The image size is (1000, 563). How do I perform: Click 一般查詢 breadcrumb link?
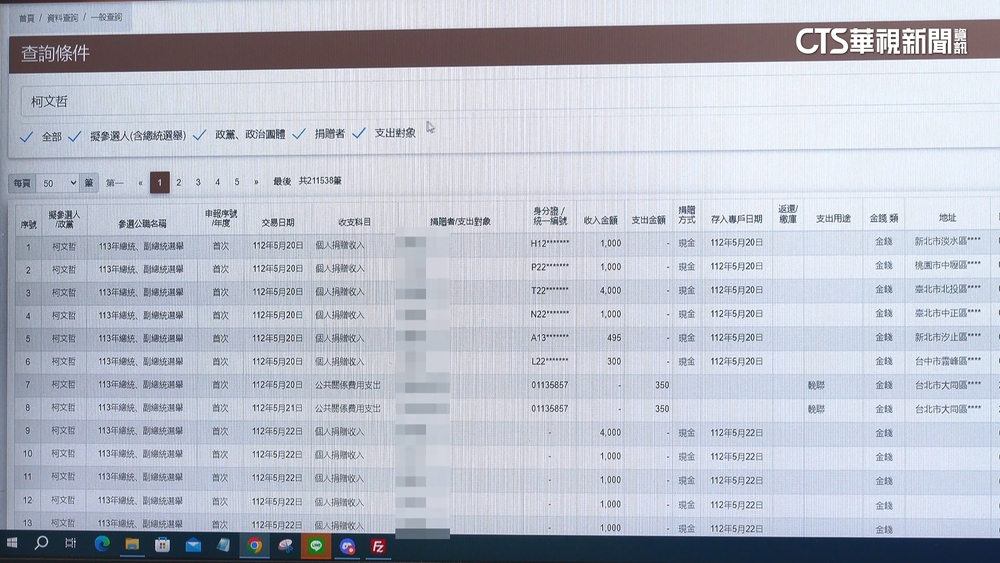[x=106, y=17]
